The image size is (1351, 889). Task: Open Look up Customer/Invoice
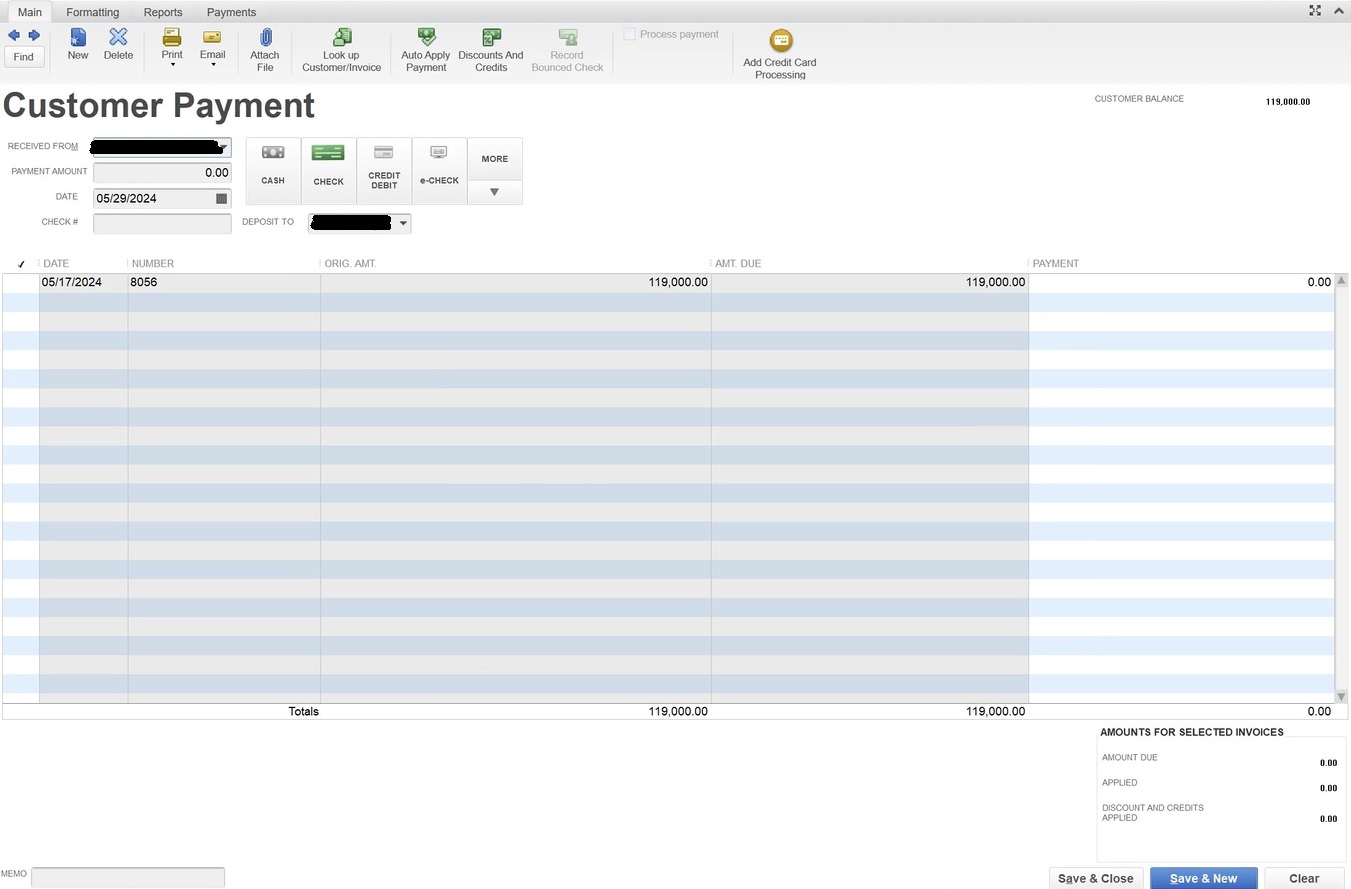pyautogui.click(x=341, y=50)
